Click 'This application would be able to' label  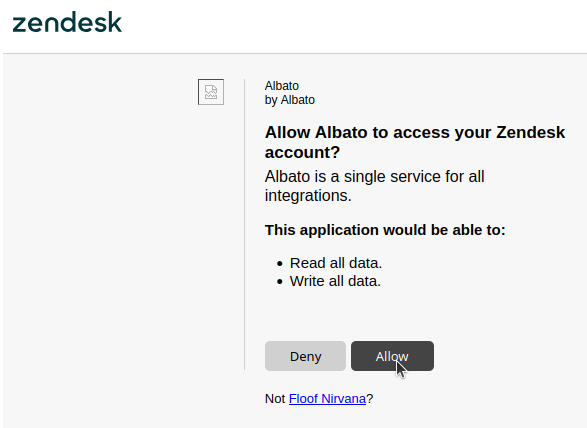(385, 230)
